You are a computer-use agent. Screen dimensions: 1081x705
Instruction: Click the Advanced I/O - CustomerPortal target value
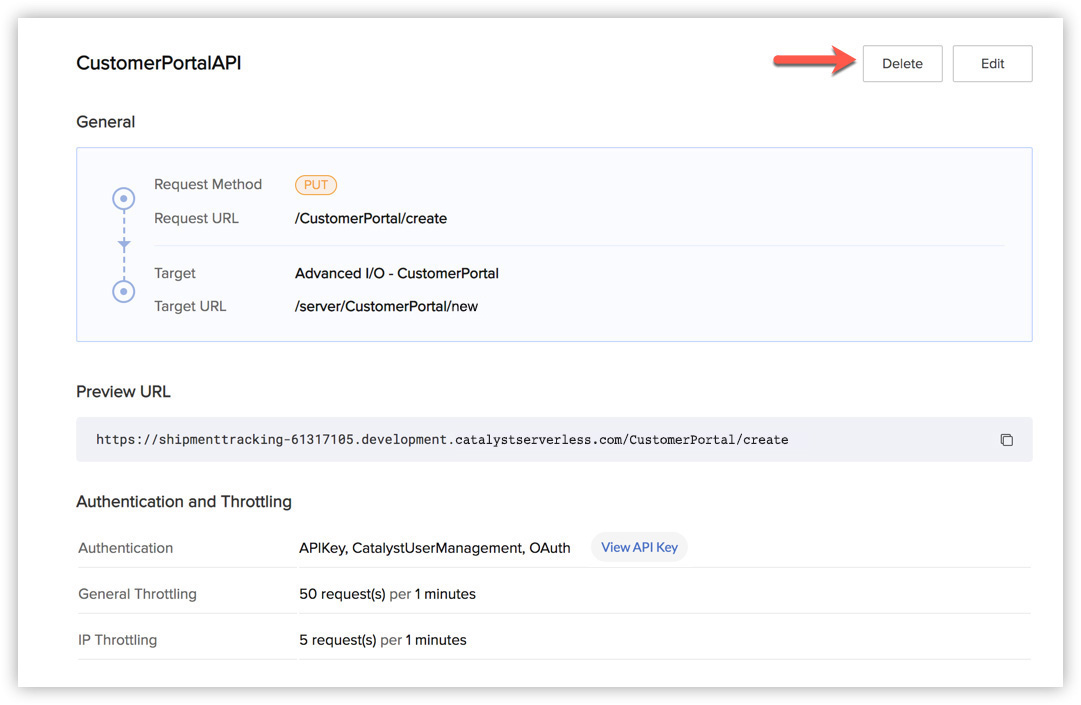coord(397,273)
